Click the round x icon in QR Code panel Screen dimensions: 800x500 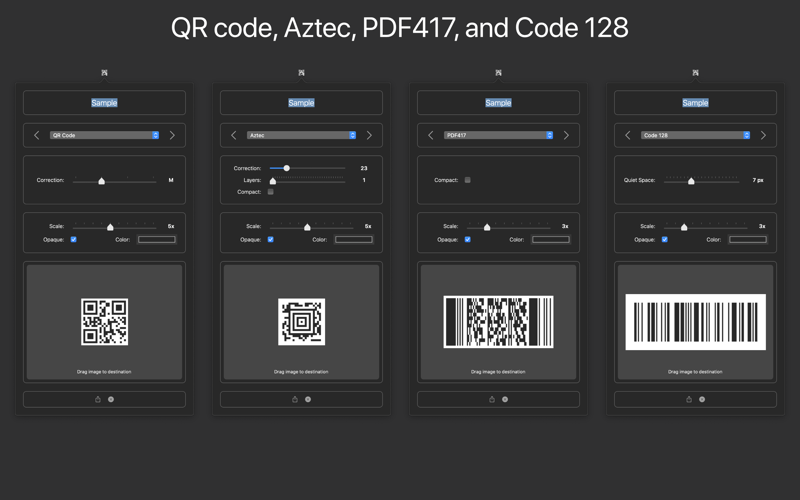tap(111, 399)
